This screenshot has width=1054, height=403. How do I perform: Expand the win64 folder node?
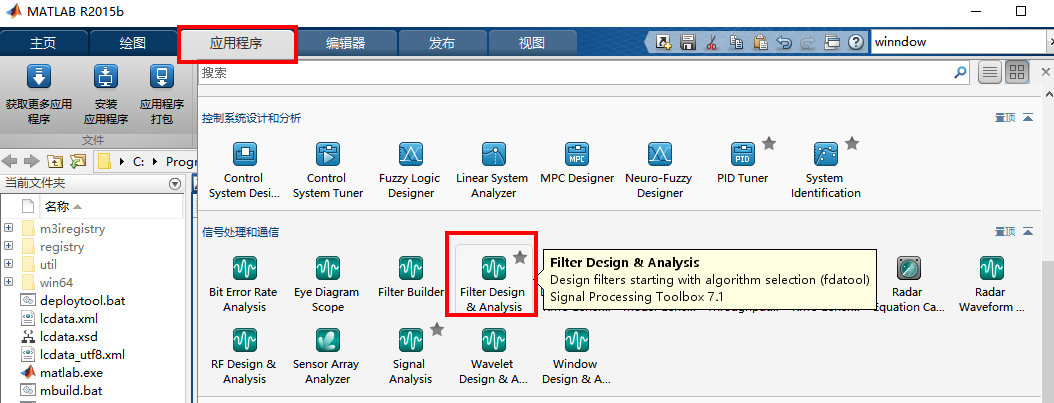(9, 282)
